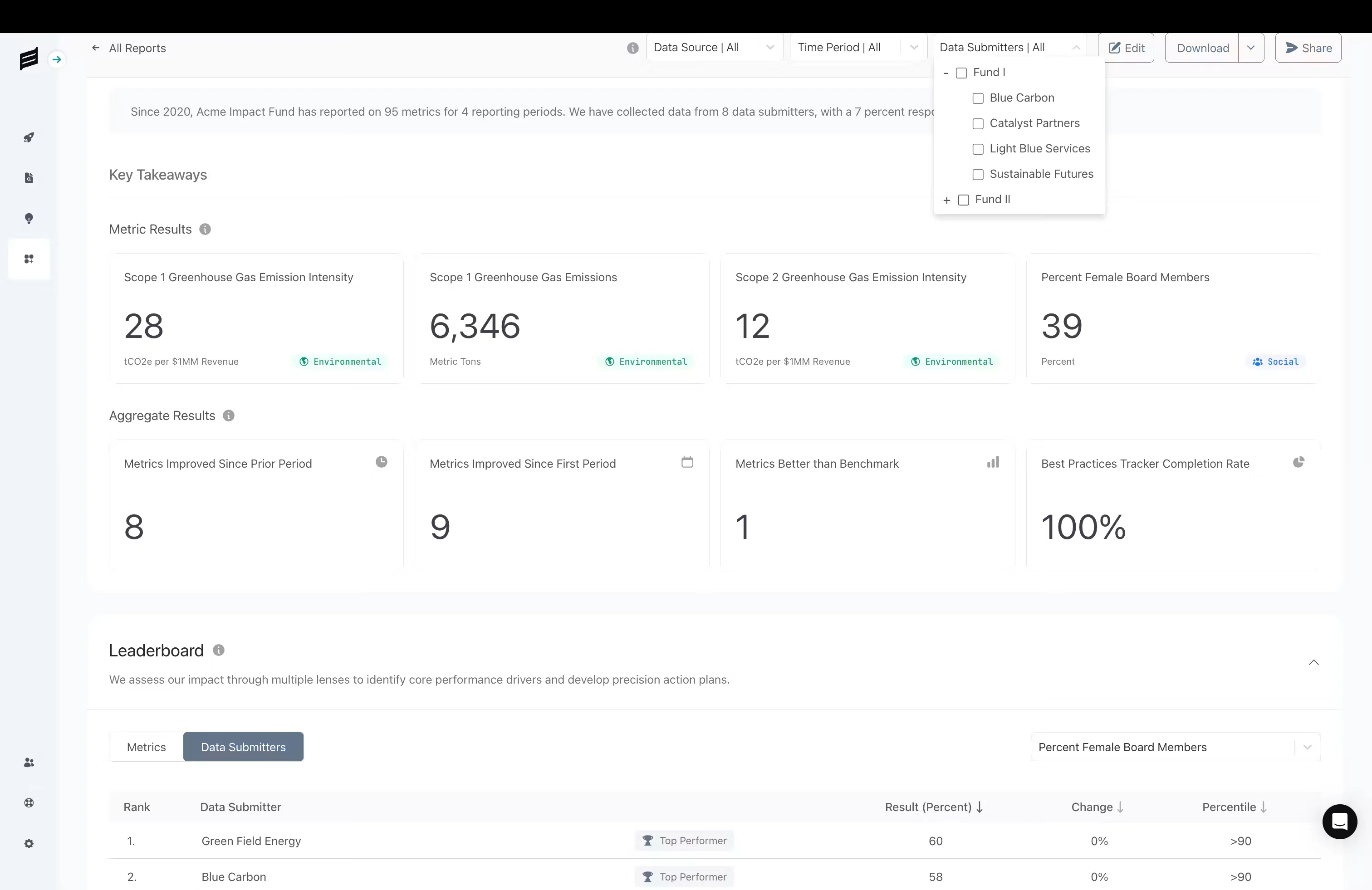Open the chat support bubble
This screenshot has height=890, width=1372.
(1339, 821)
